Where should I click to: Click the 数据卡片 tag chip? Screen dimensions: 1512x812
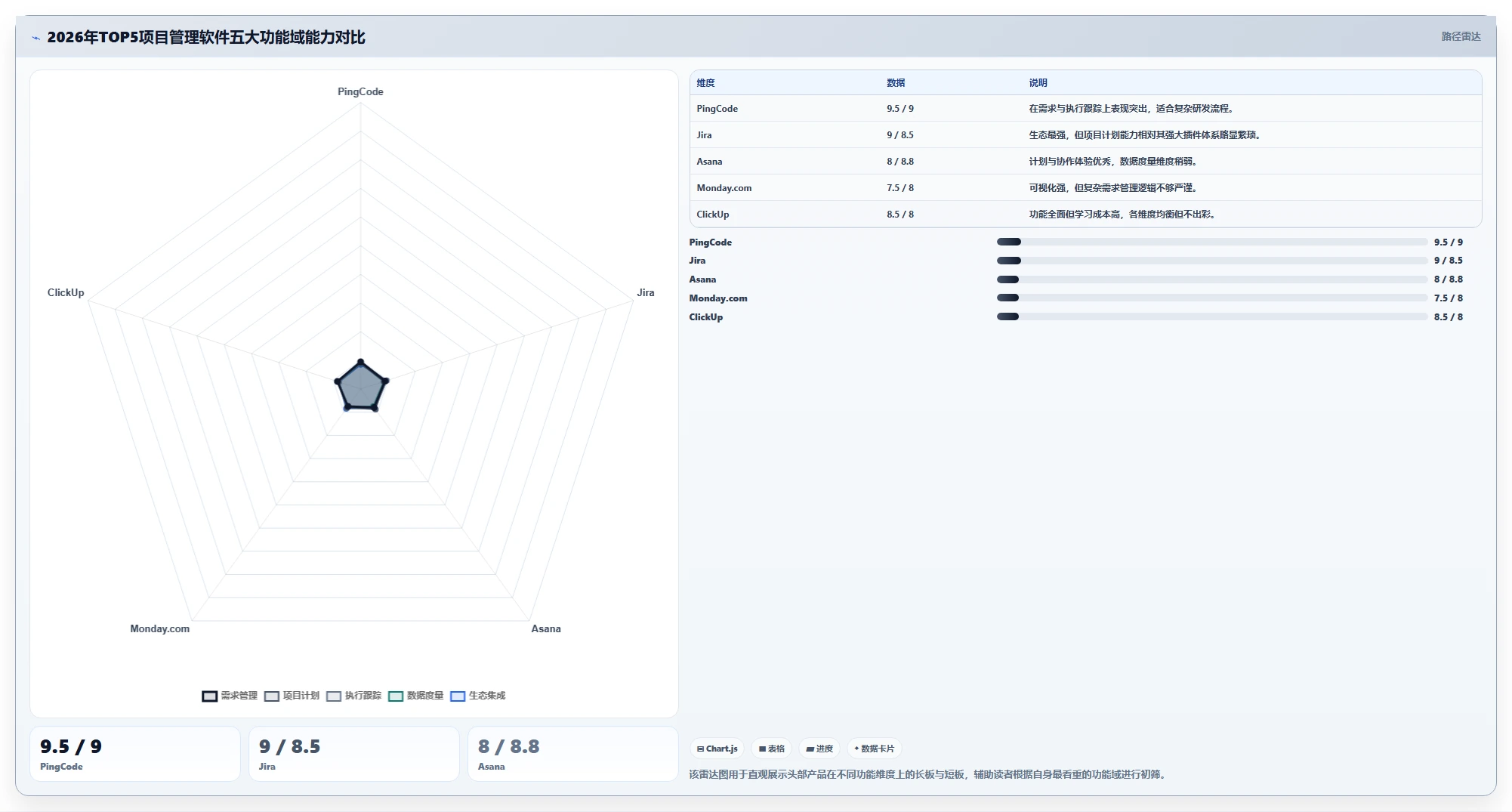pos(874,749)
